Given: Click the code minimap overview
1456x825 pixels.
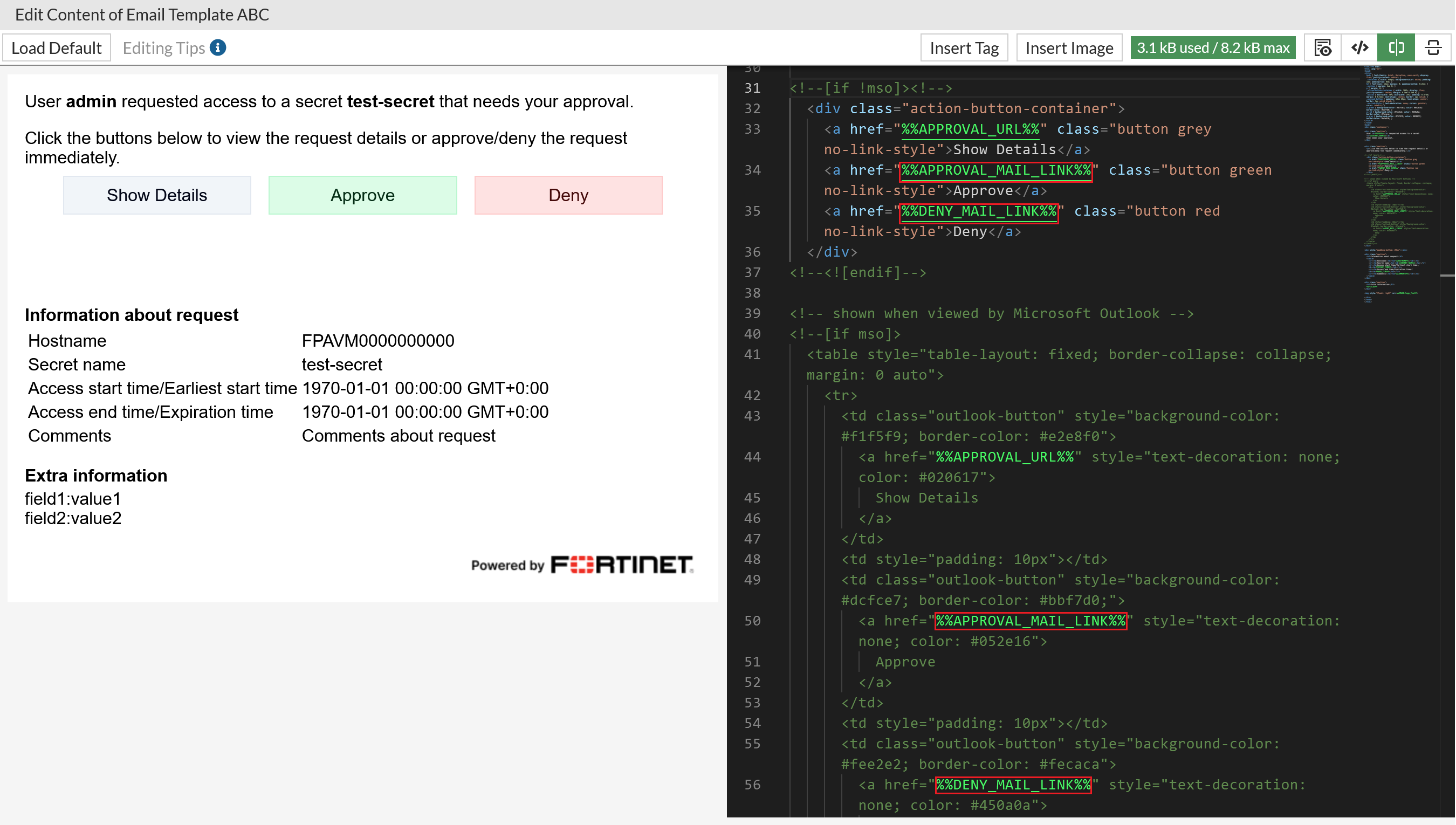Looking at the screenshot, I should [1399, 184].
